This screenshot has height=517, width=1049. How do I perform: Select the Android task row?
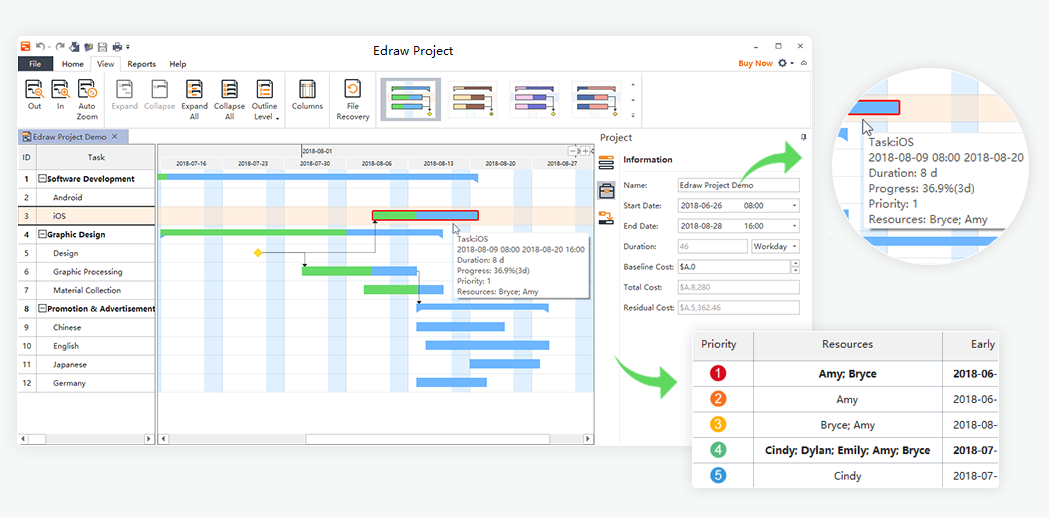[x=86, y=197]
